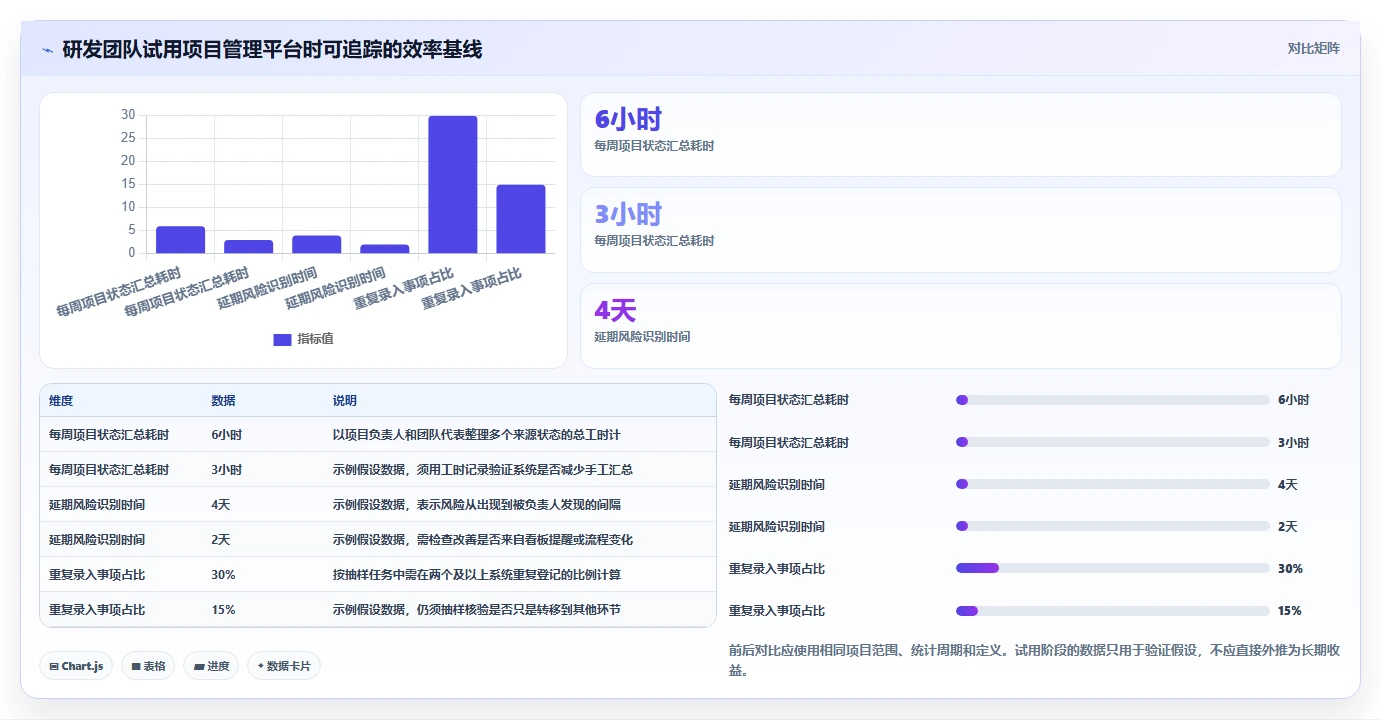Click the 15% value in the table's 数据 column
1381x720 pixels.
[x=223, y=610]
